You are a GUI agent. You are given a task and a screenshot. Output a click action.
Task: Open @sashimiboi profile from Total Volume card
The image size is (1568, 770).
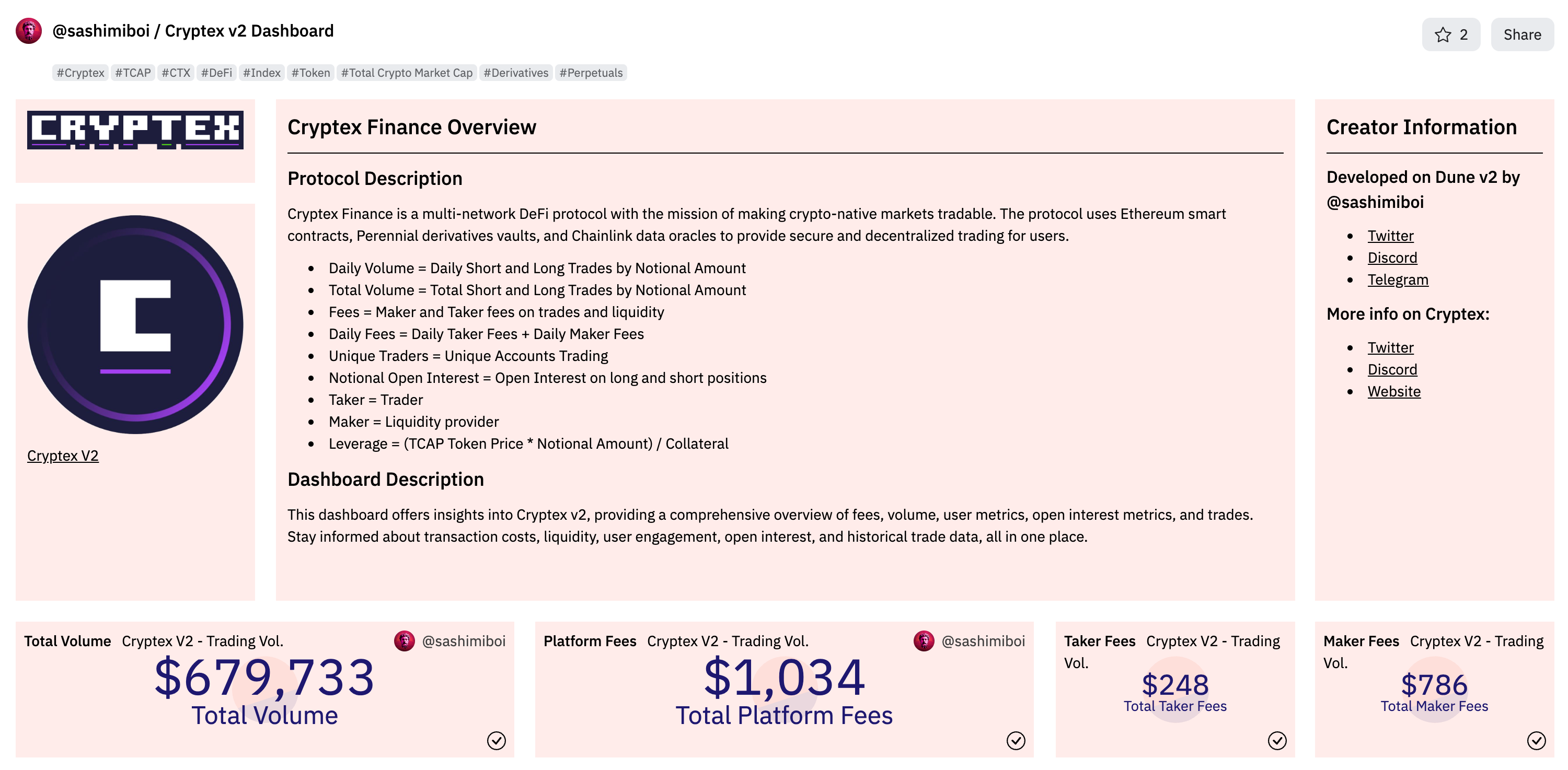[464, 641]
